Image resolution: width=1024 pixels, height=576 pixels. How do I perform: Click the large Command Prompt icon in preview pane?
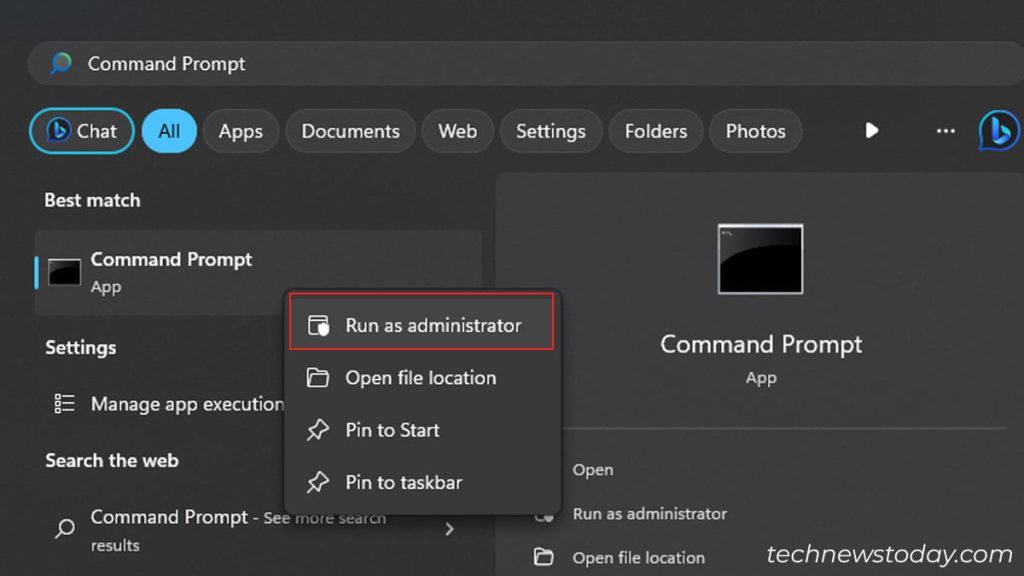[x=760, y=259]
